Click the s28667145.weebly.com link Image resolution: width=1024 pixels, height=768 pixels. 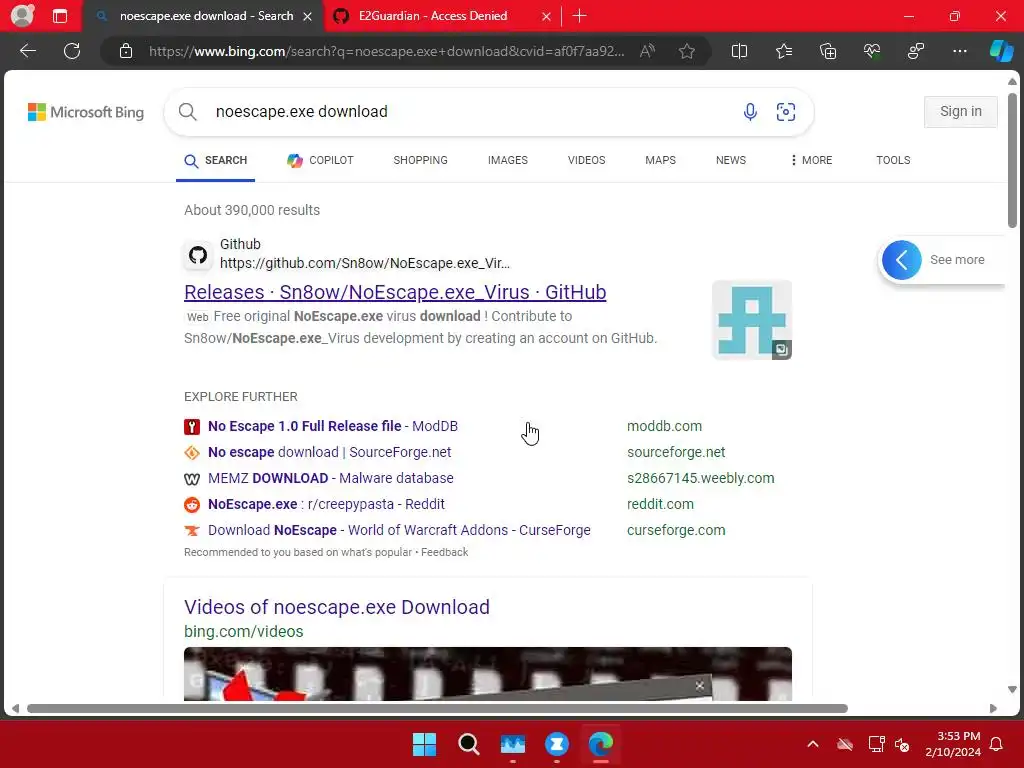(x=701, y=478)
